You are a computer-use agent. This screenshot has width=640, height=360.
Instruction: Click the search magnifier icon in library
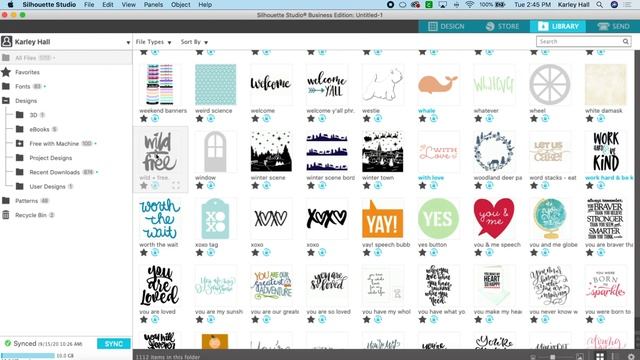coord(625,42)
